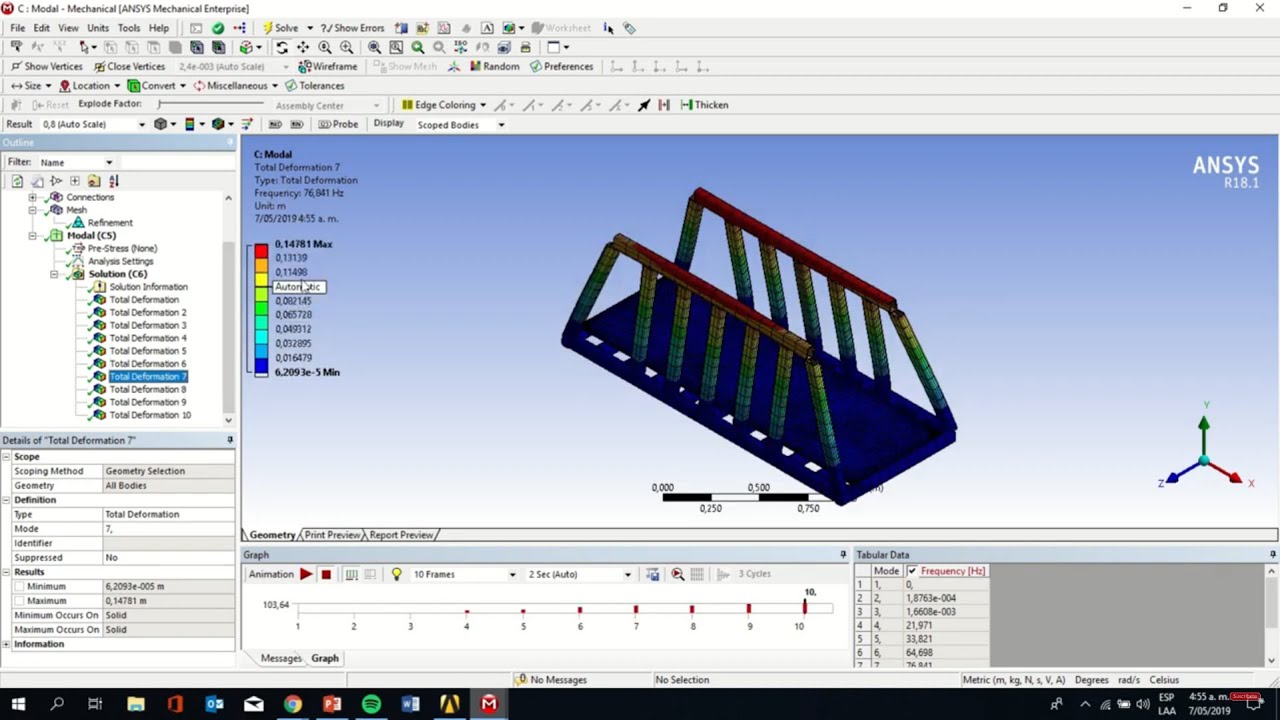1280x720 pixels.
Task: Open the Tools menu
Action: [129, 28]
